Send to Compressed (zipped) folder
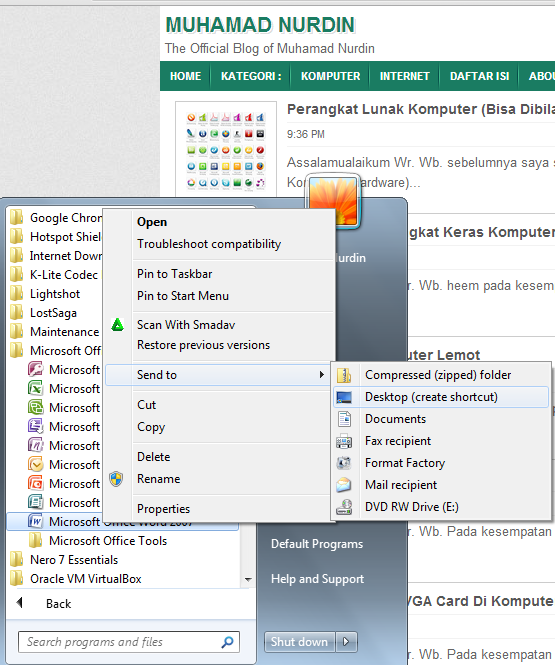 [x=441, y=375]
